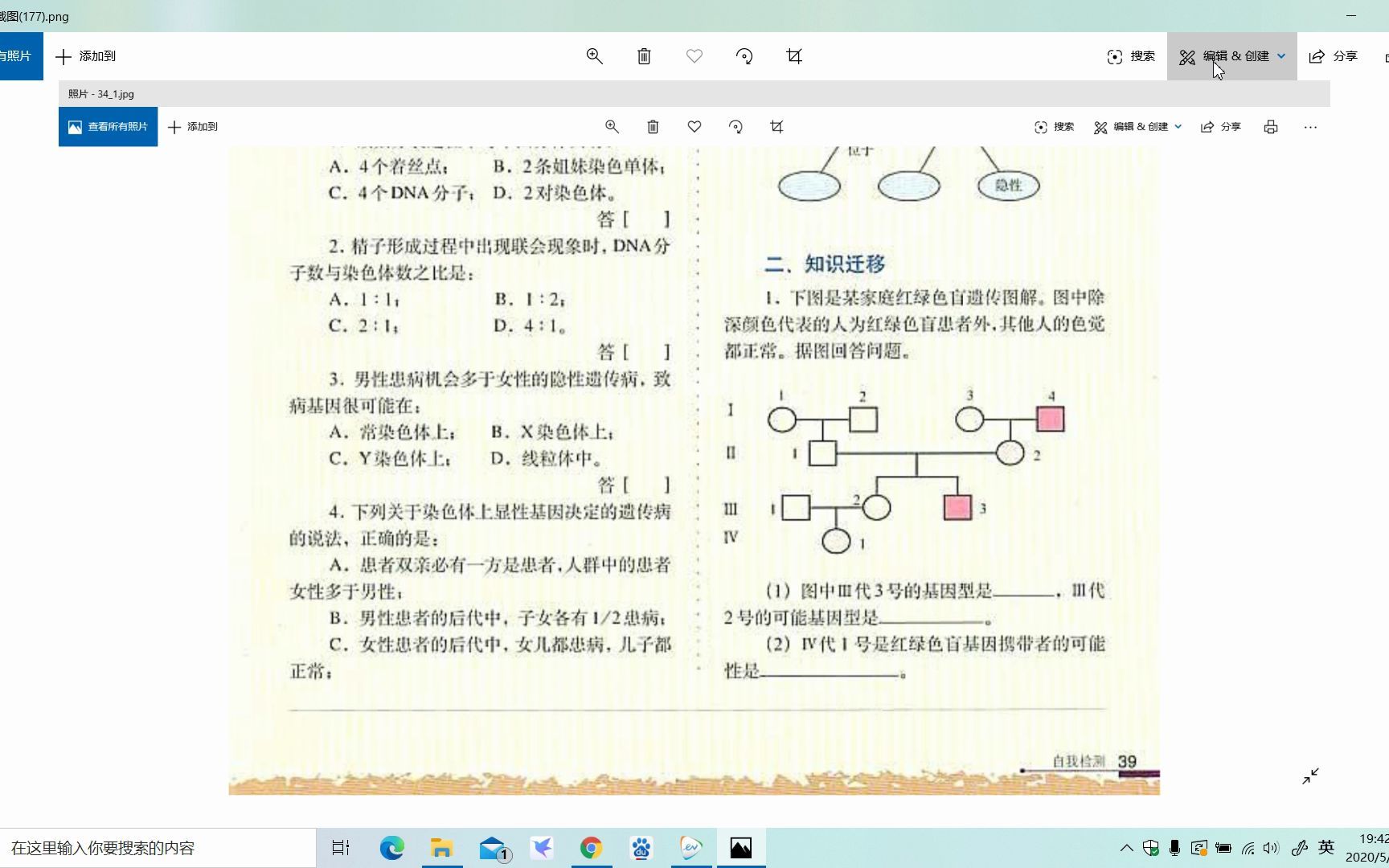Viewport: 1389px width, 868px height.
Task: Toggle the heart to favorite the photo
Action: [694, 126]
